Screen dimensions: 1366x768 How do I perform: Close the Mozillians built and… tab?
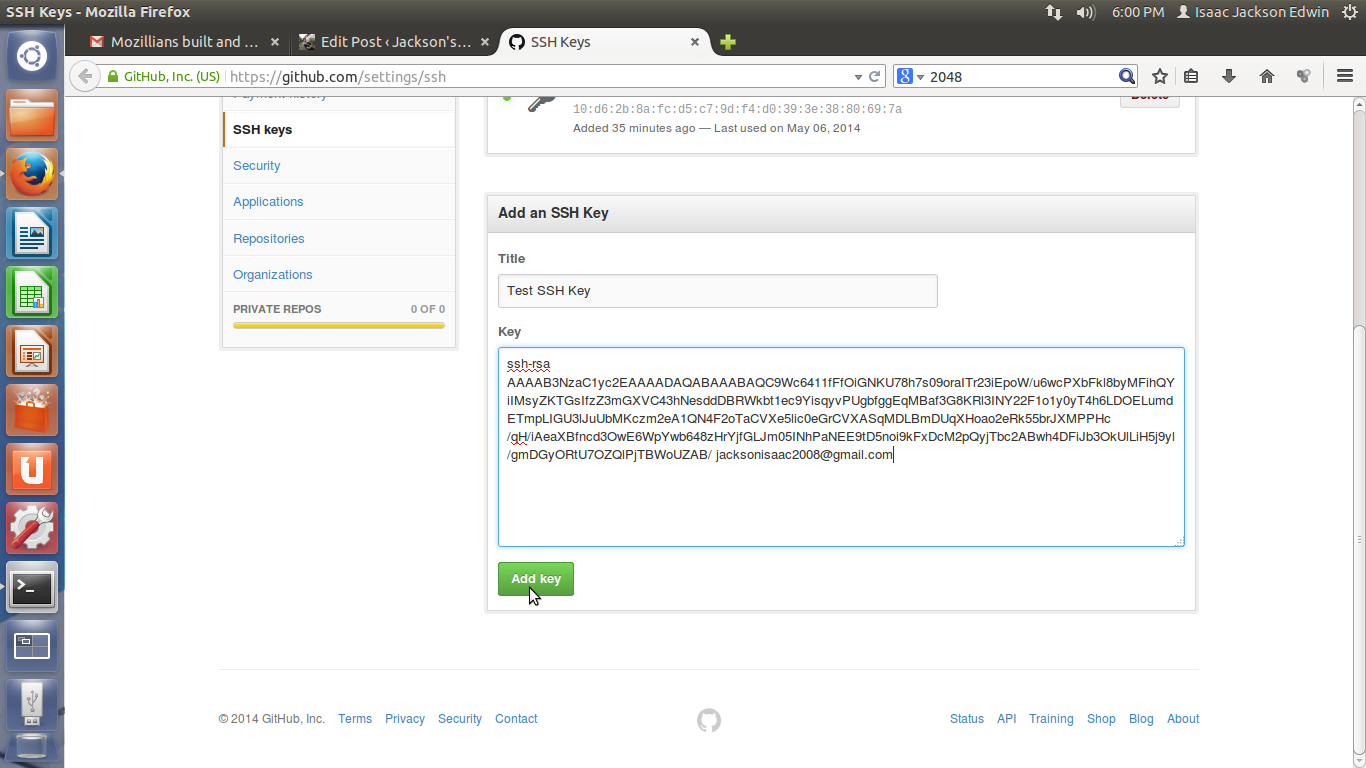point(275,42)
